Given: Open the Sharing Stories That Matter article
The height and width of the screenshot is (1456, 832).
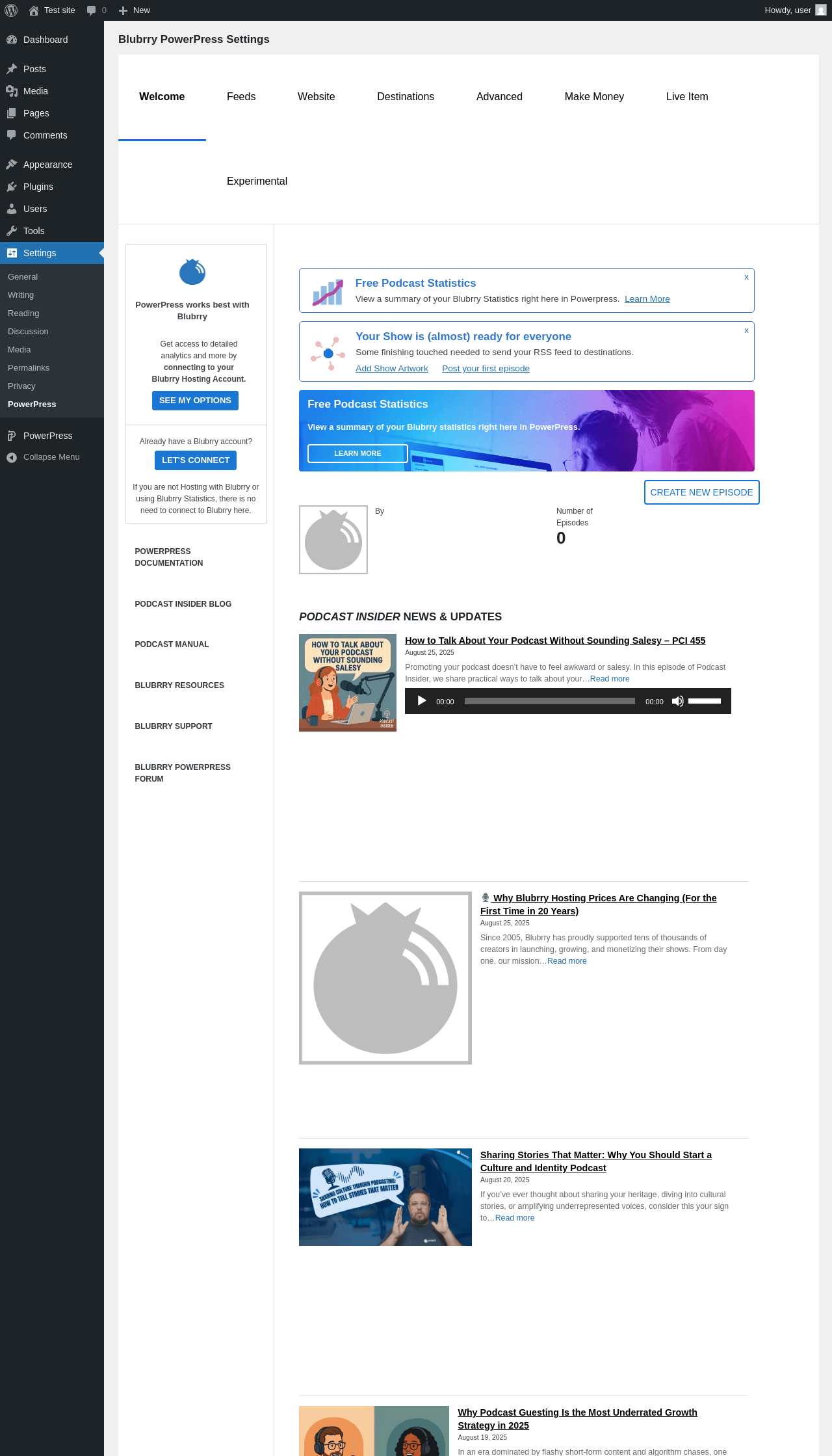Looking at the screenshot, I should coord(596,1161).
